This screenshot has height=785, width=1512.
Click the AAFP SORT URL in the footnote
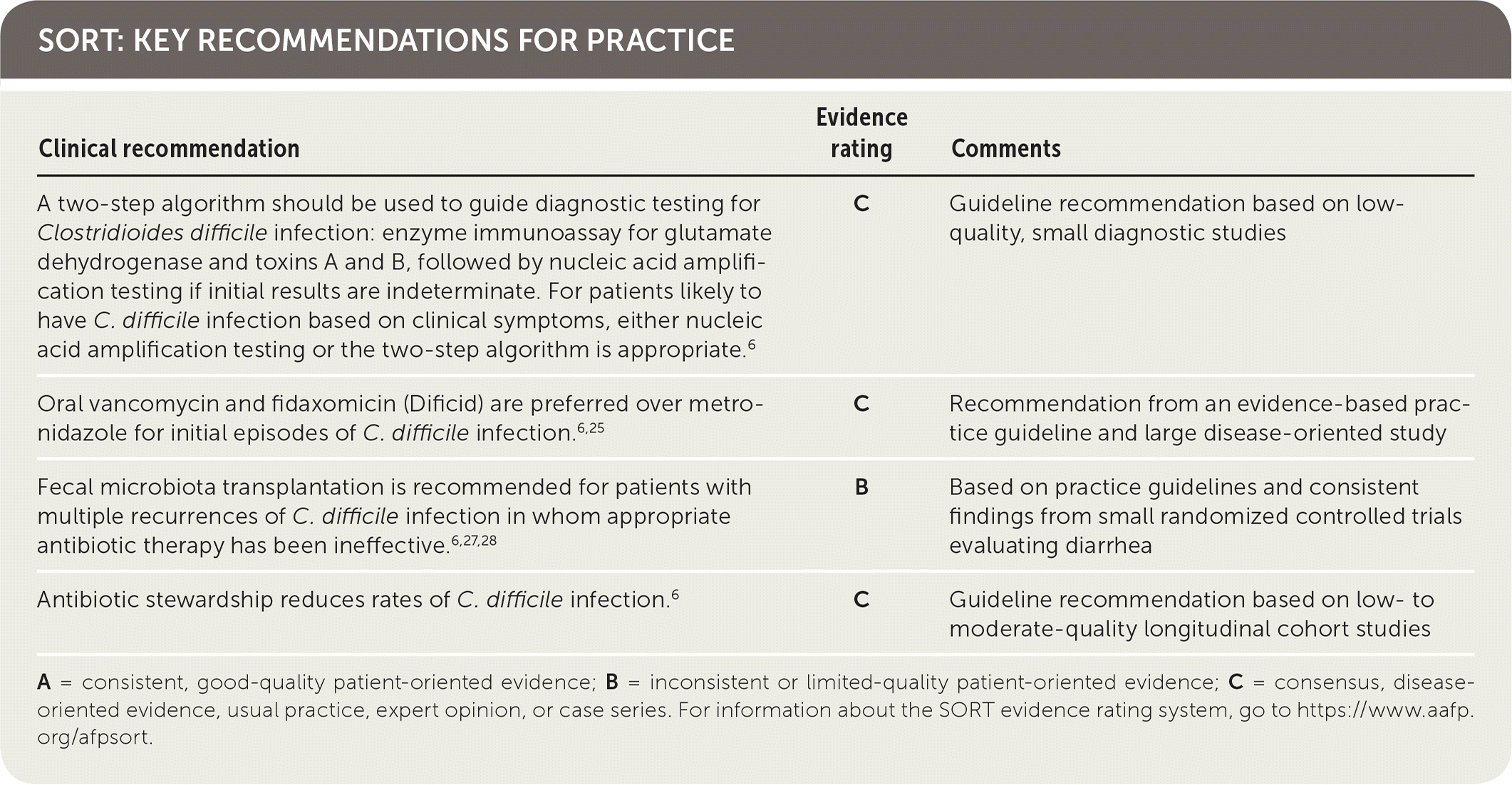[1384, 710]
